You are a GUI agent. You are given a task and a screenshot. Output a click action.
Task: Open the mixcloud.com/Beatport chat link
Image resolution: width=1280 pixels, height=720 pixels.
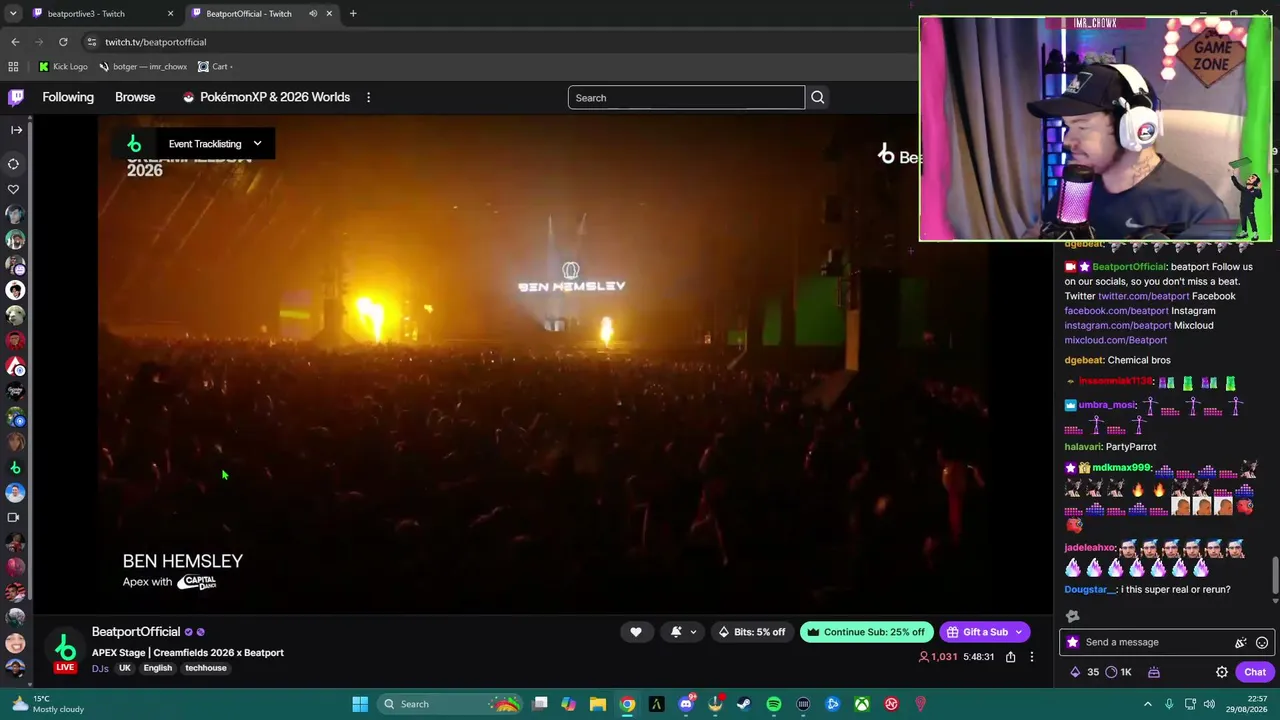[1115, 340]
